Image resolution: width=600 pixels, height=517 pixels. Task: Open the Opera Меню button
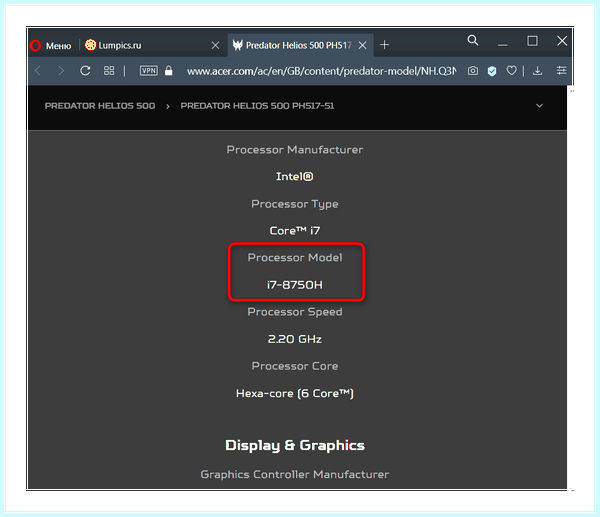coord(51,46)
